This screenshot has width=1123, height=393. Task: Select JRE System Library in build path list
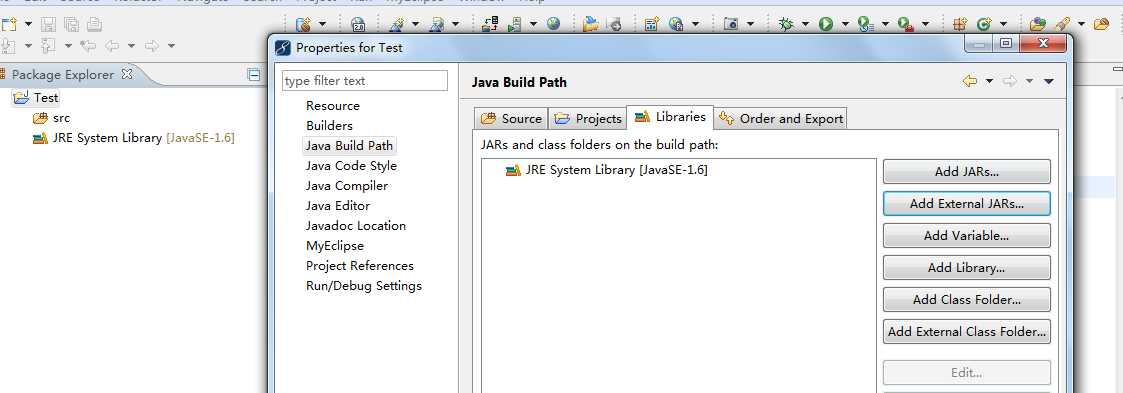607,170
